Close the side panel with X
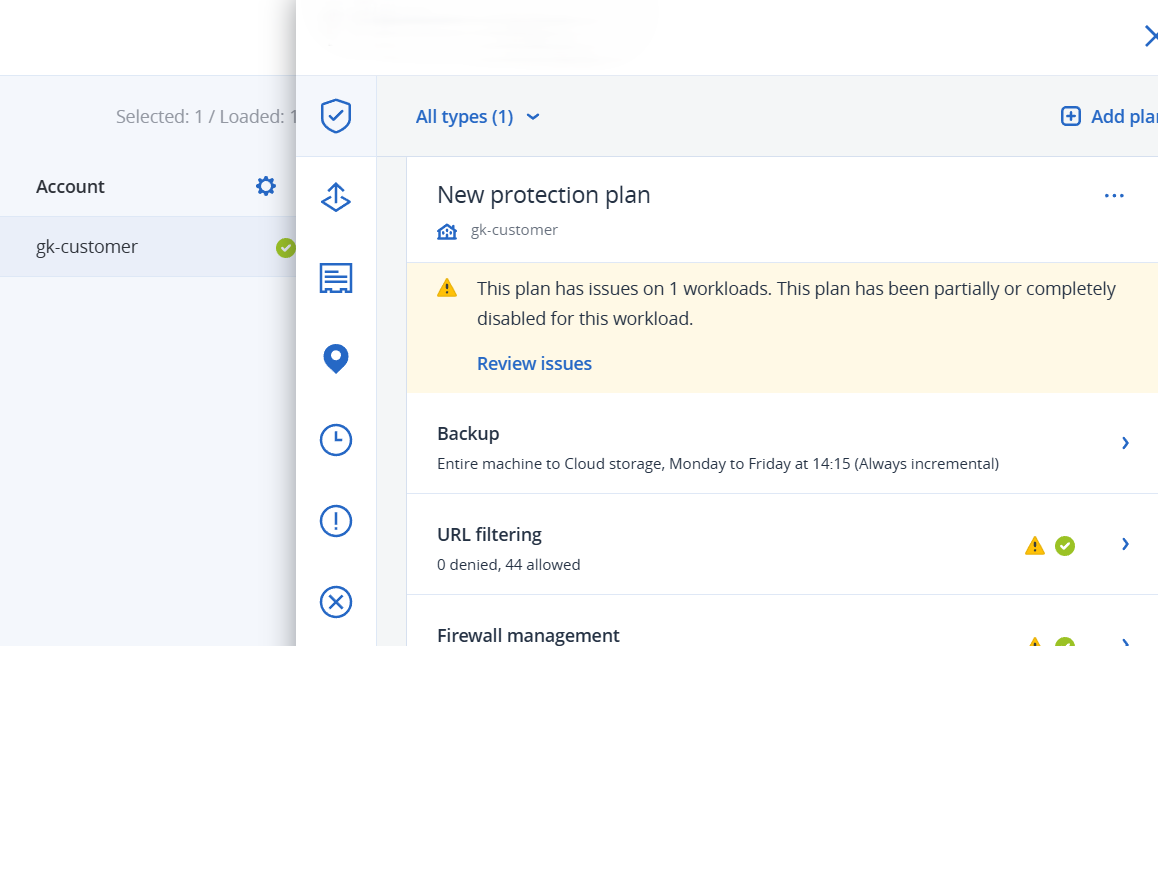The width and height of the screenshot is (1158, 892). 1150,37
